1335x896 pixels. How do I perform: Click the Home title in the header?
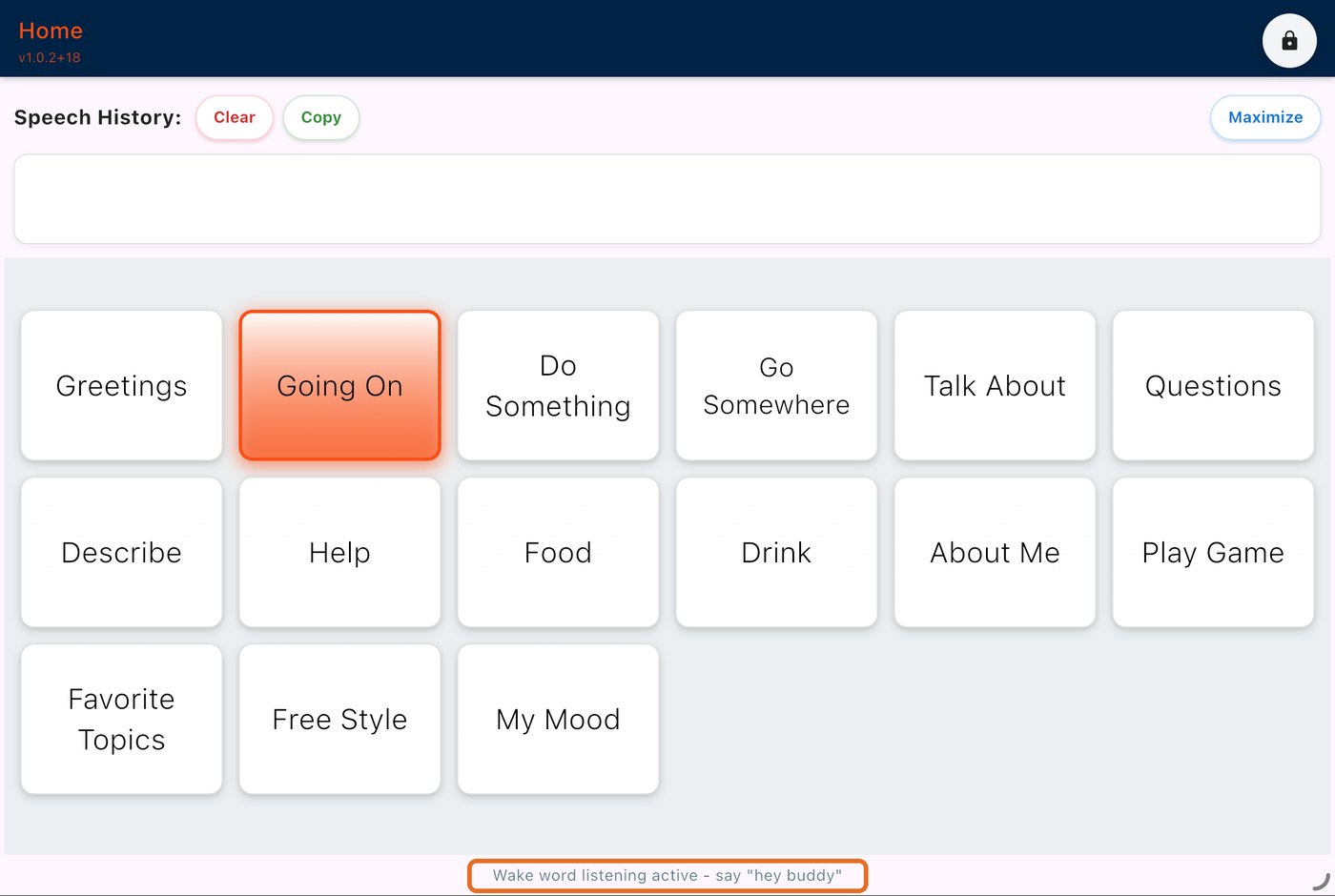pyautogui.click(x=51, y=31)
